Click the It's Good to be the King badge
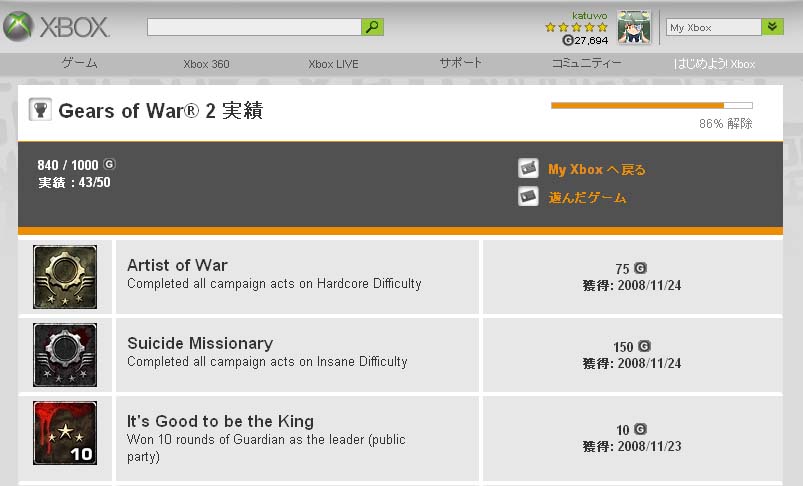The width and height of the screenshot is (803, 486). pos(65,433)
